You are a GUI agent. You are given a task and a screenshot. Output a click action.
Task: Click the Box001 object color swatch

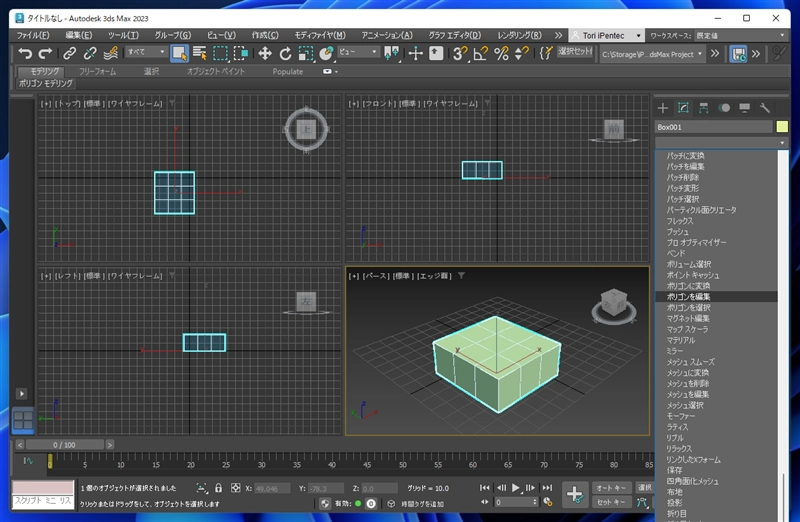[782, 127]
